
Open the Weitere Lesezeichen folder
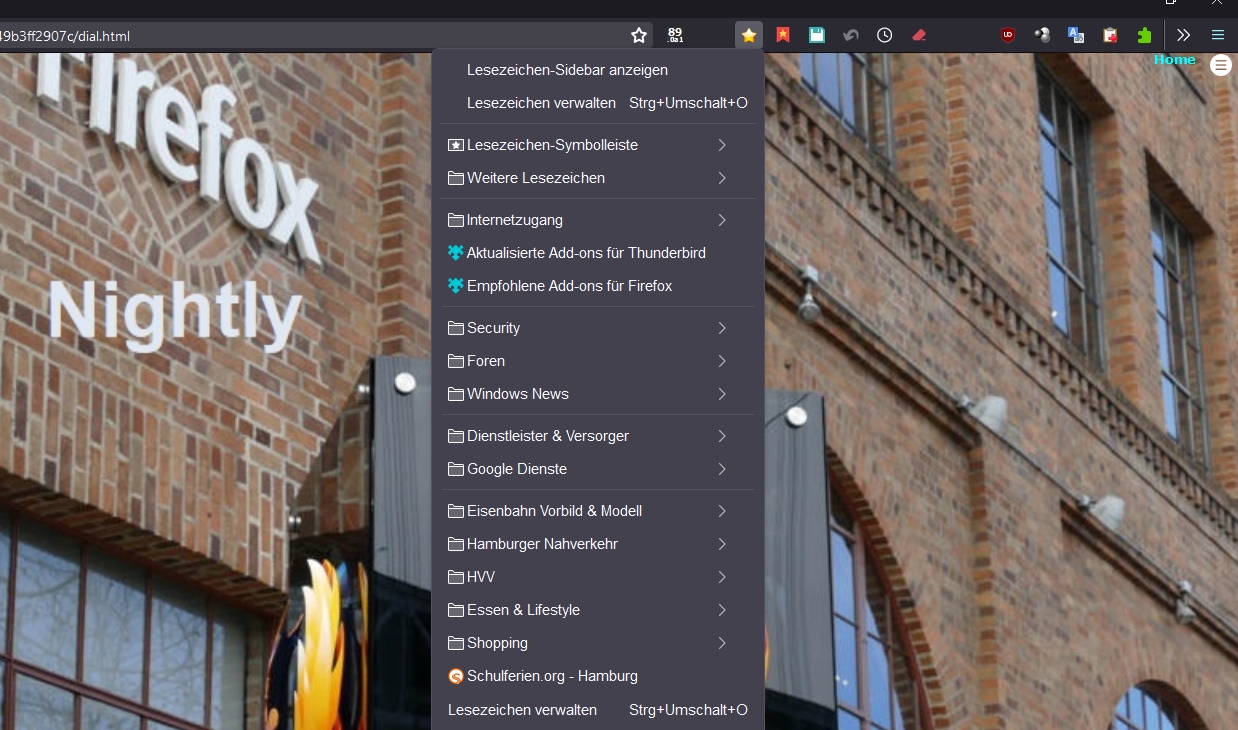coord(598,178)
